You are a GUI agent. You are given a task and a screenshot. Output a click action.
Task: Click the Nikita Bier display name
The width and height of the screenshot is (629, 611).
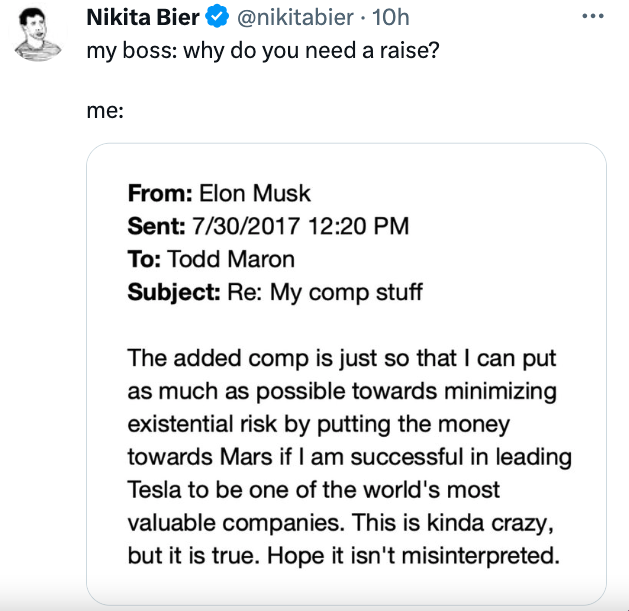coord(143,18)
